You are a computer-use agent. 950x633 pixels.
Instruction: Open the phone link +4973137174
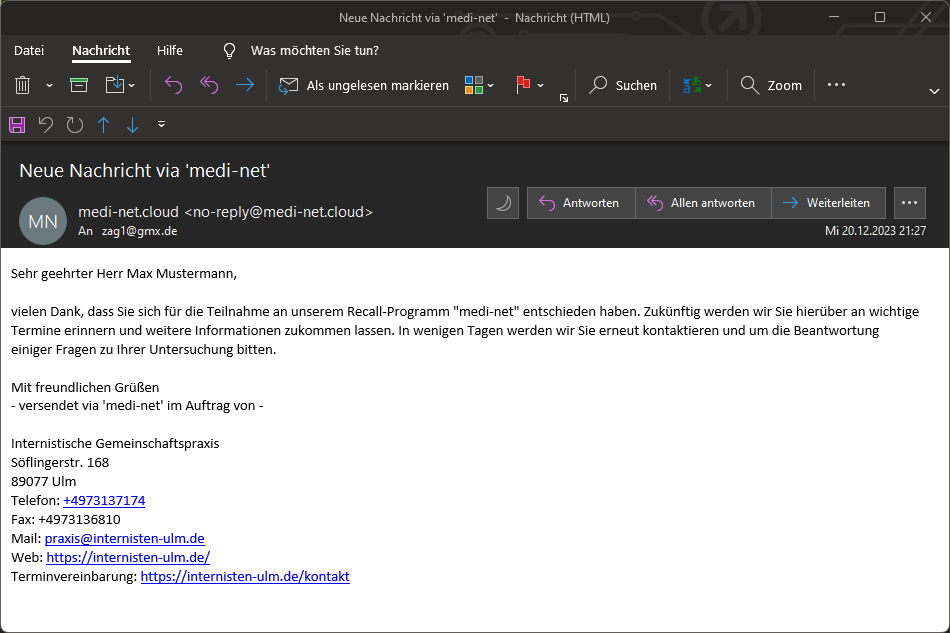tap(104, 500)
